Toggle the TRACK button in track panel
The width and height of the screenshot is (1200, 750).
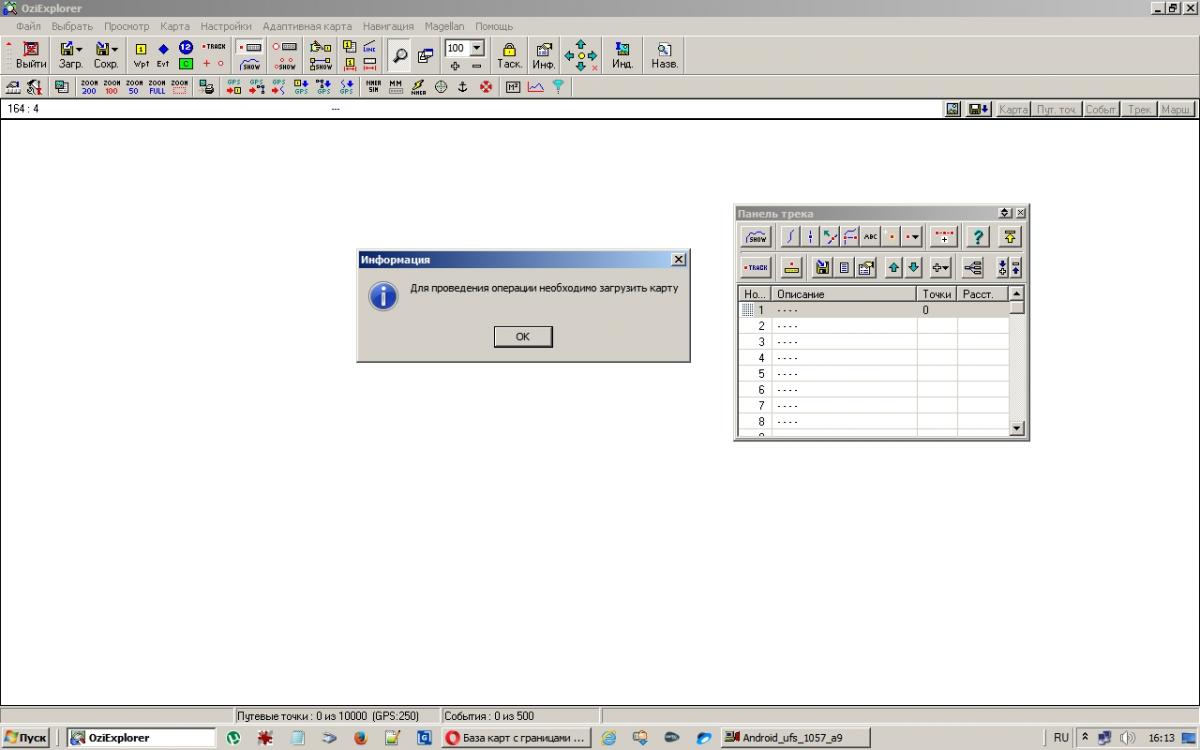pyautogui.click(x=756, y=267)
